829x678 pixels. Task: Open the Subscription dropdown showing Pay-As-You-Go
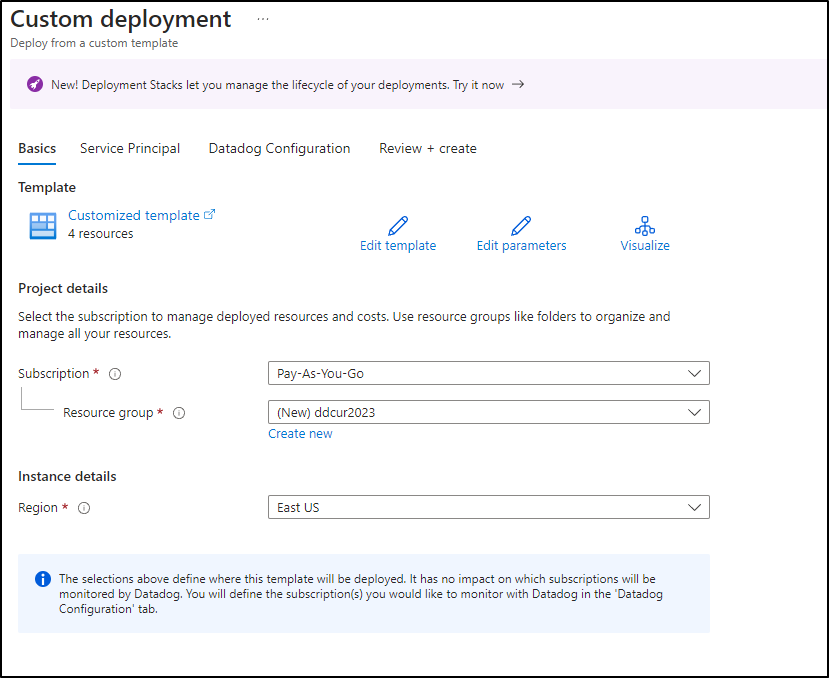pyautogui.click(x=489, y=373)
